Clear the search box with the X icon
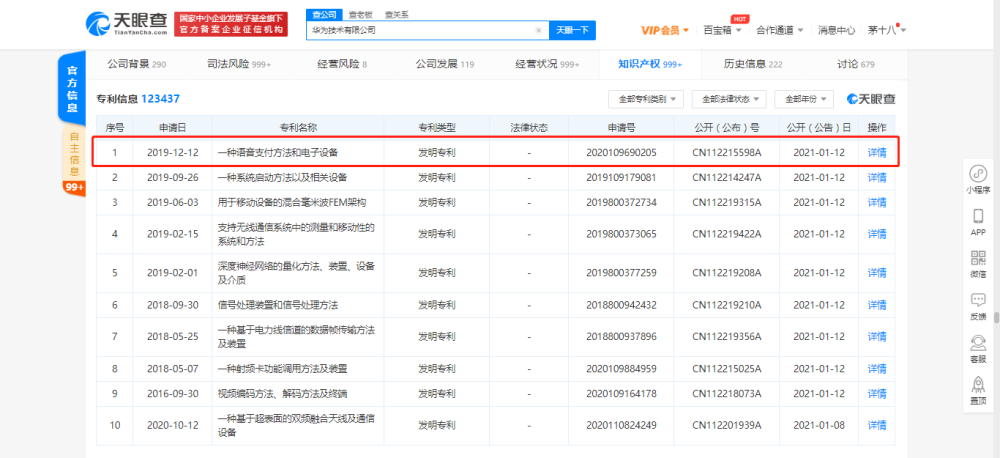This screenshot has width=1000, height=458. (538, 30)
